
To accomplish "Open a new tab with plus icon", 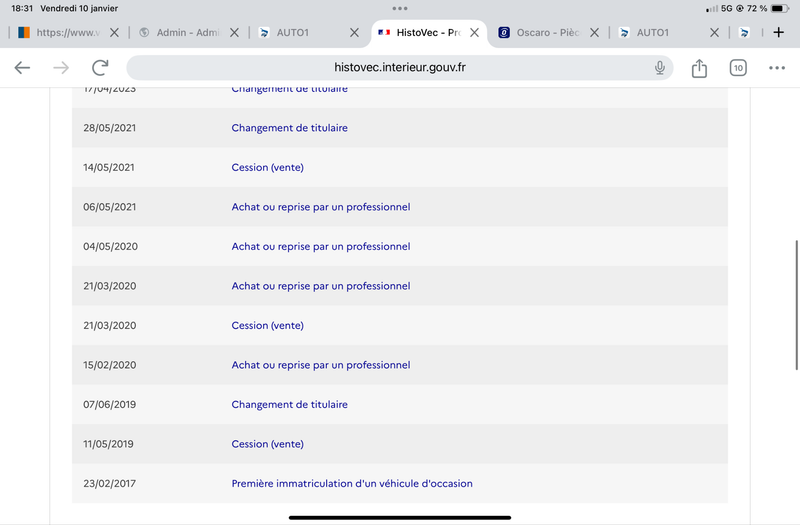I will click(x=779, y=33).
